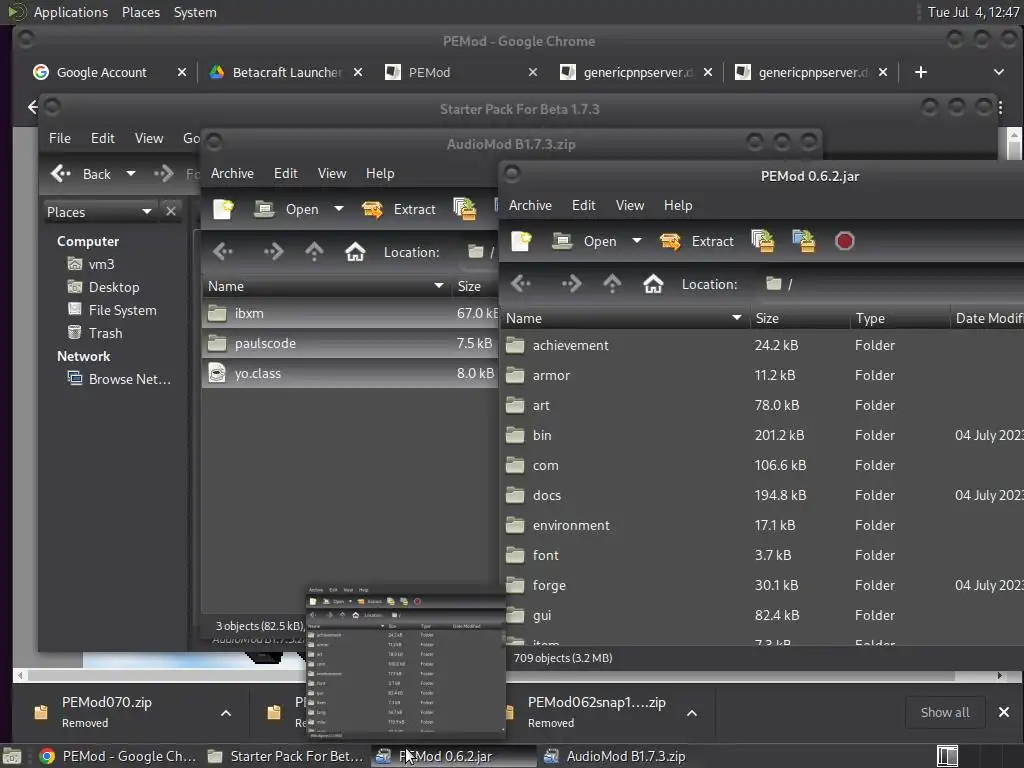Select paulscode folder in AudioMod archive

coord(350,344)
